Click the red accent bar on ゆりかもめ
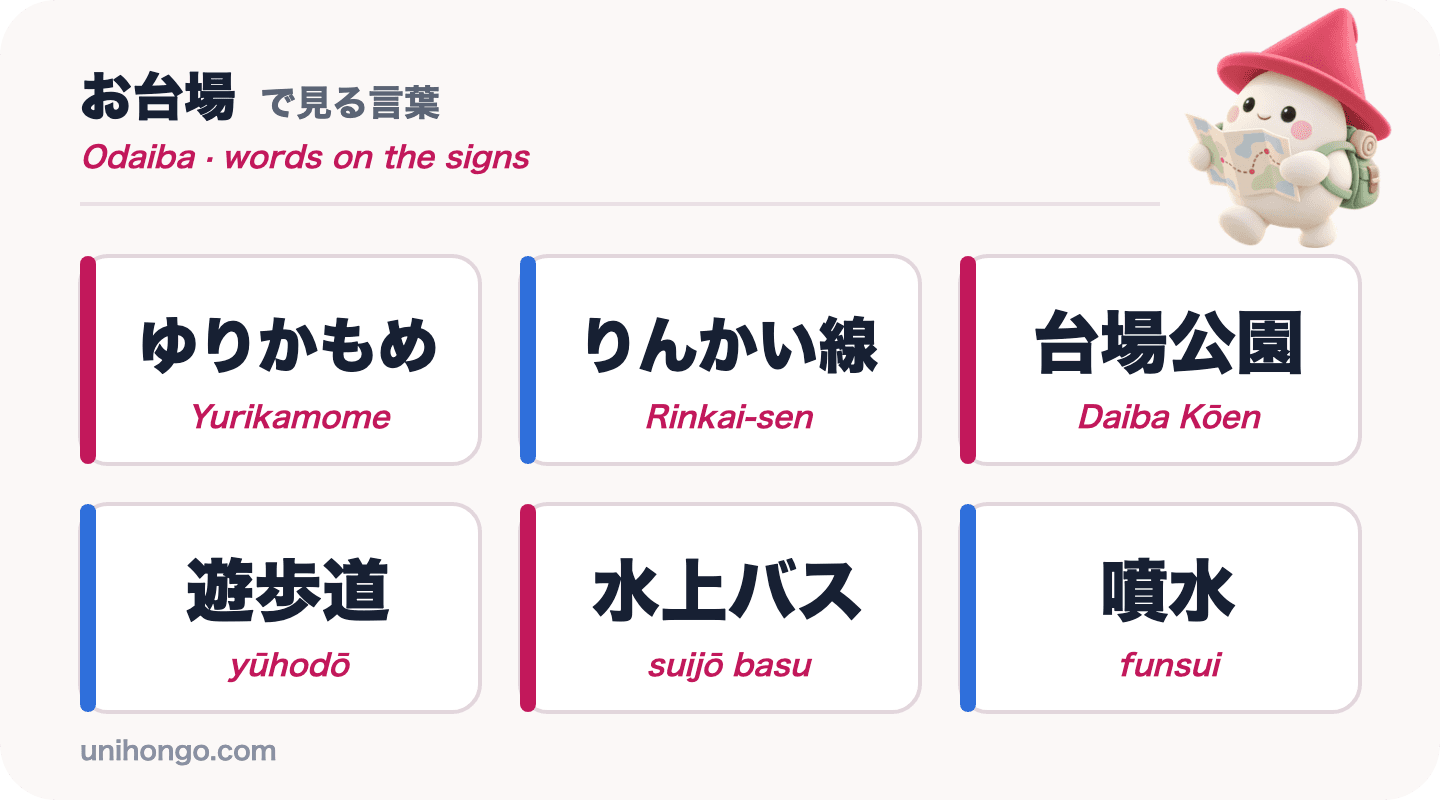The height and width of the screenshot is (800, 1440). [88, 360]
